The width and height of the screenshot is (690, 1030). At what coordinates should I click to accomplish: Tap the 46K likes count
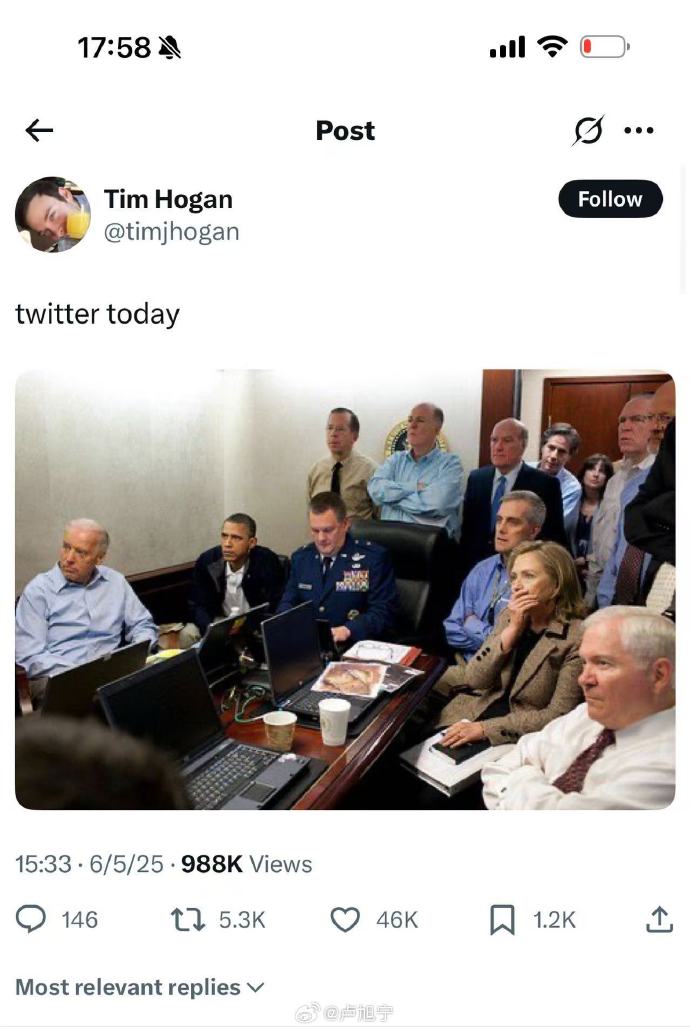pos(397,920)
